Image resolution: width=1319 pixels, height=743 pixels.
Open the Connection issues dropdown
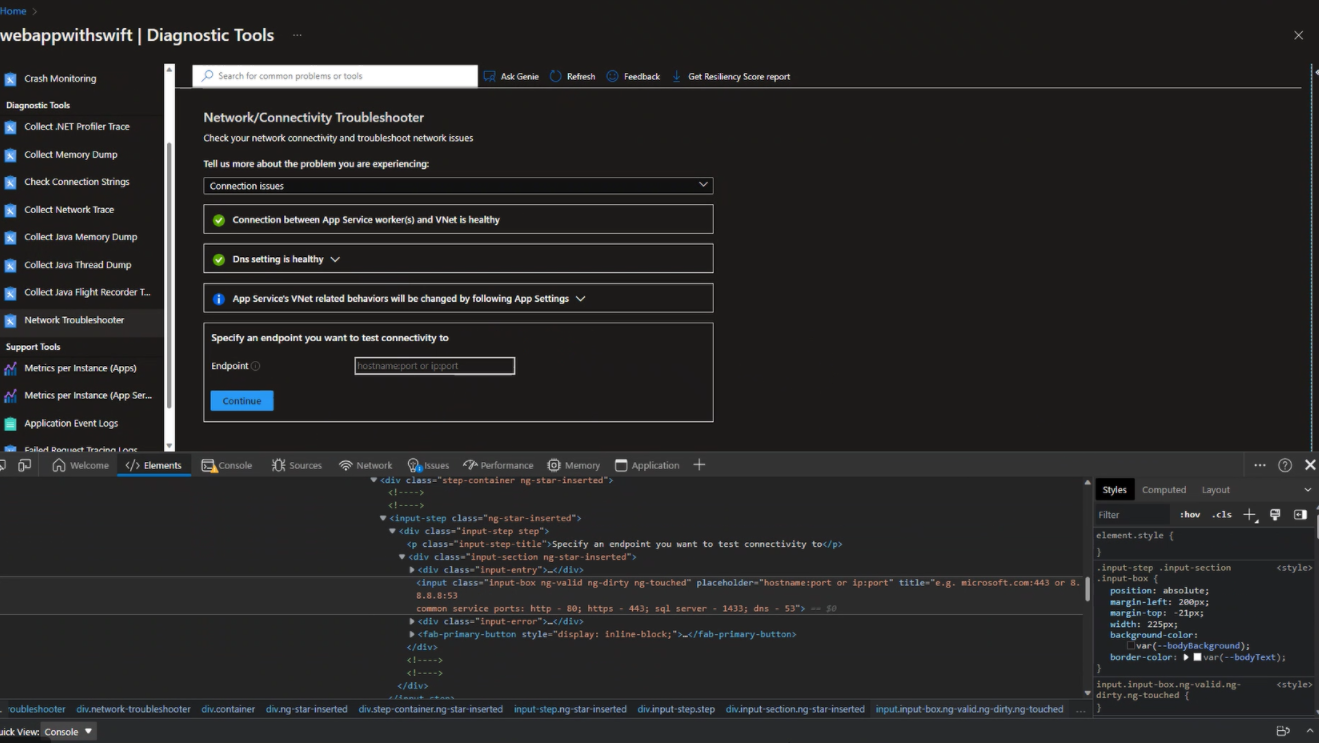tap(458, 186)
